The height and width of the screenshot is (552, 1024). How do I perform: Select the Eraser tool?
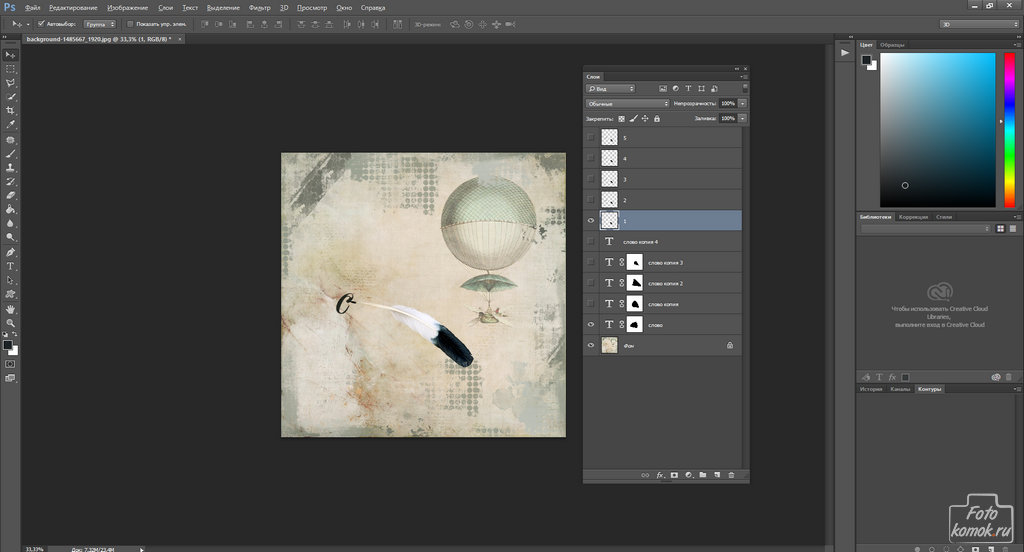(x=10, y=196)
